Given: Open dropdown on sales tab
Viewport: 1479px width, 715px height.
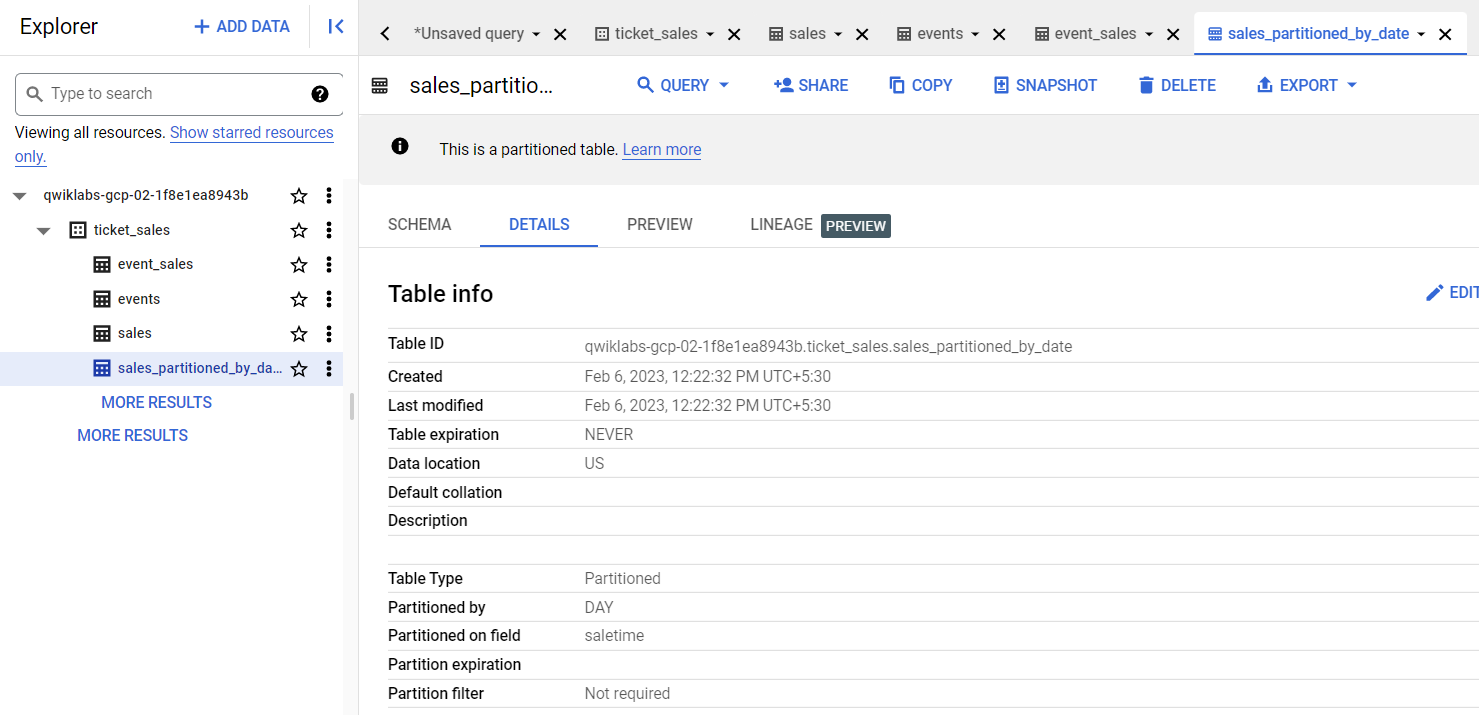Looking at the screenshot, I should 838,34.
